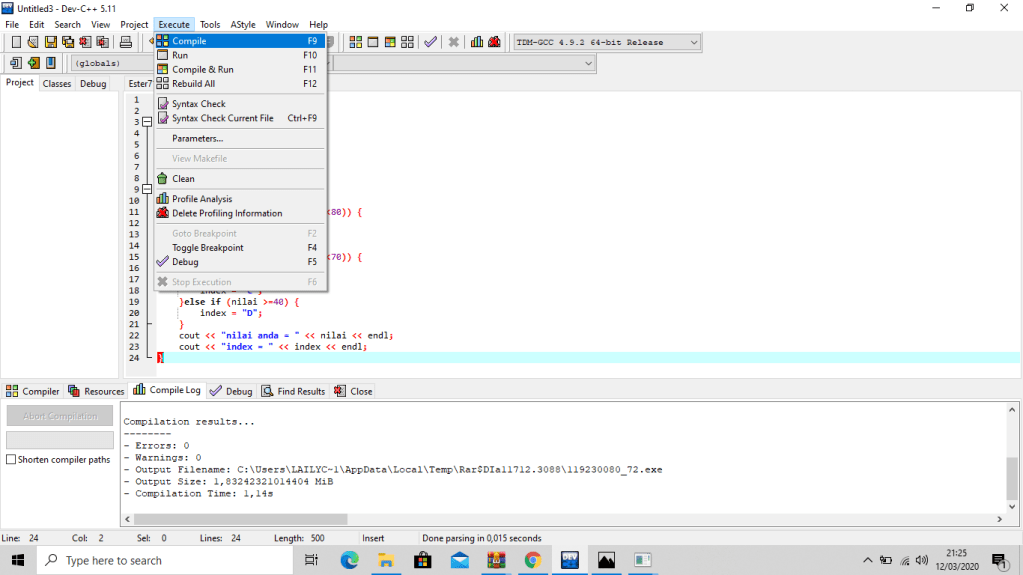Choose Compile & Run from Execute menu

pyautogui.click(x=202, y=70)
